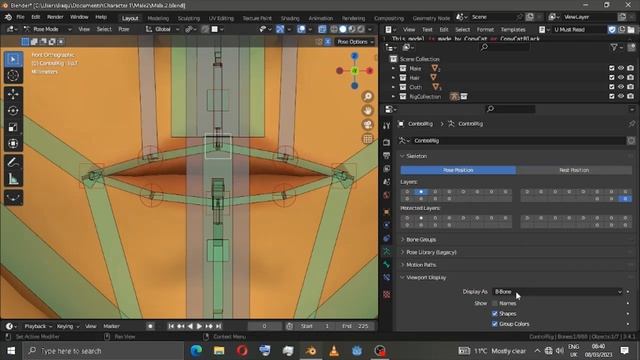Jump to timeline end frame button
The height and width of the screenshot is (360, 640).
tap(219, 326)
